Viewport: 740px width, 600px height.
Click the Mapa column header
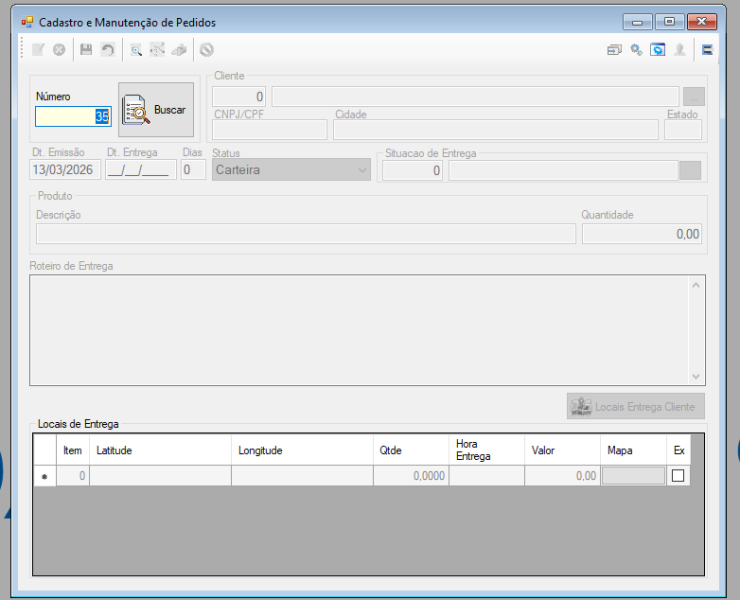[633, 450]
